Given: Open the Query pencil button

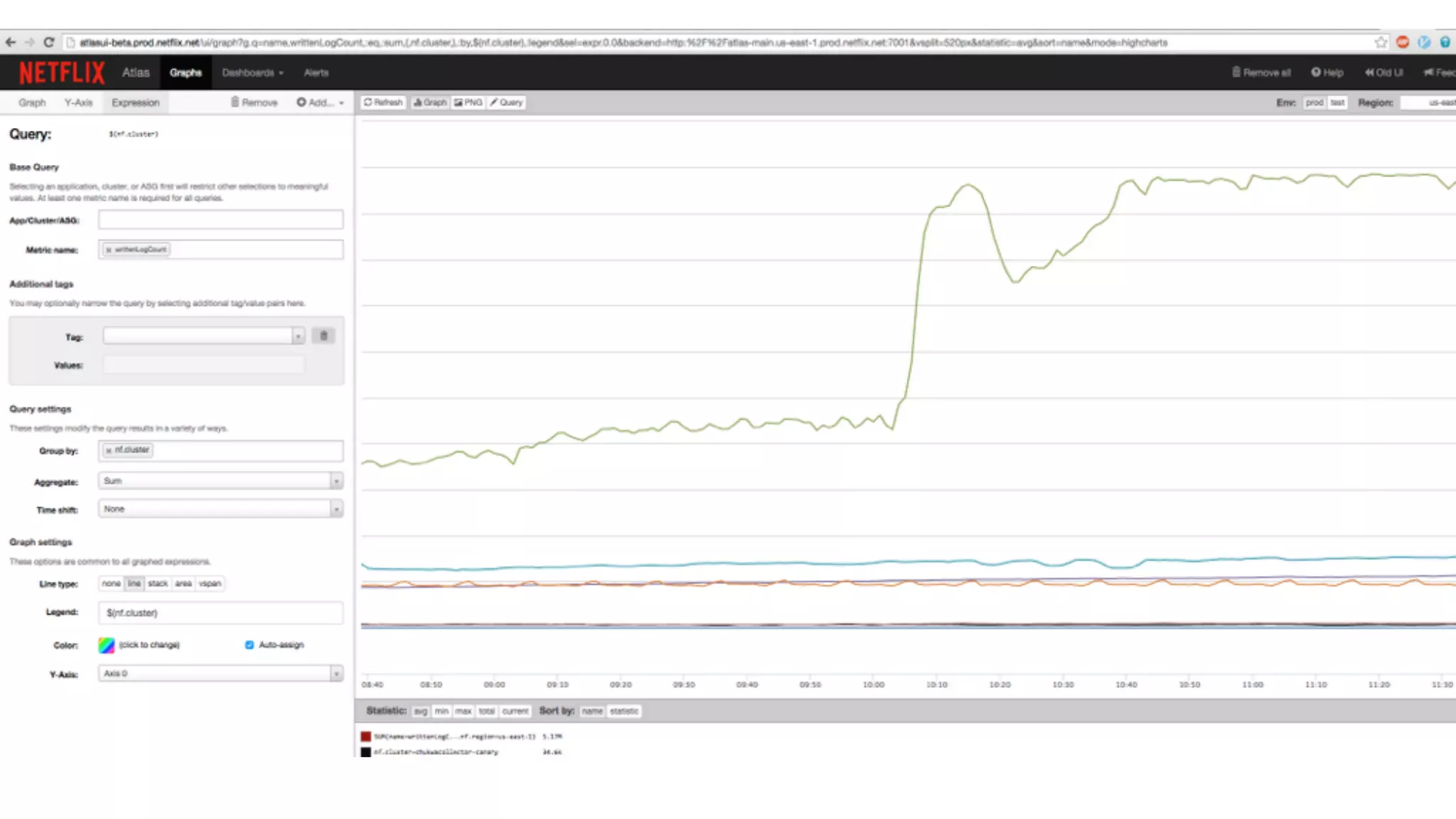Looking at the screenshot, I should (x=506, y=102).
